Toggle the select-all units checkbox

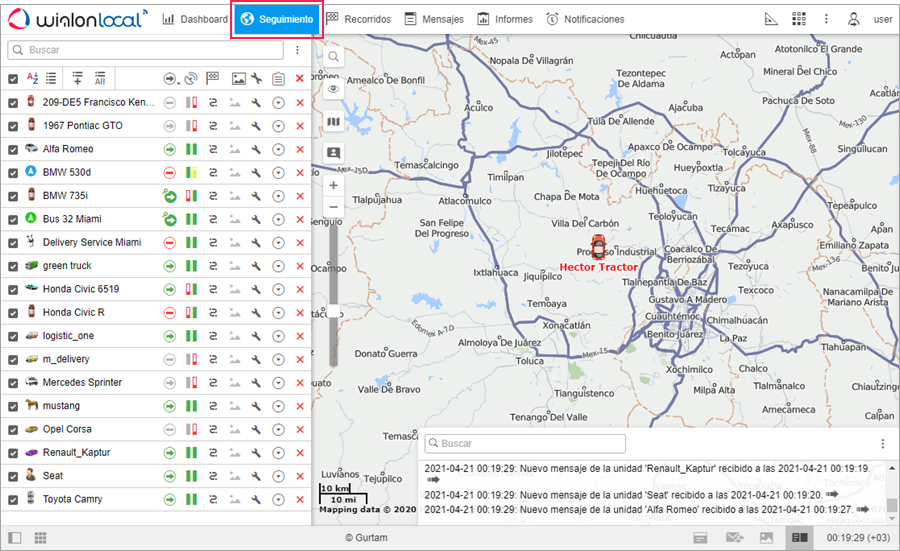13,79
